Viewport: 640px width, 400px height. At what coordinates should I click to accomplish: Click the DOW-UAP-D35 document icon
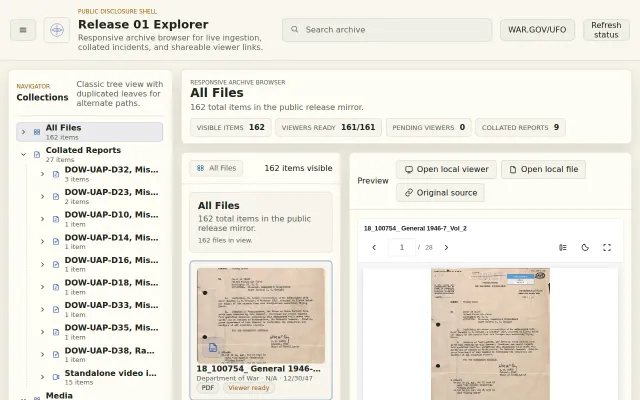tap(56, 332)
